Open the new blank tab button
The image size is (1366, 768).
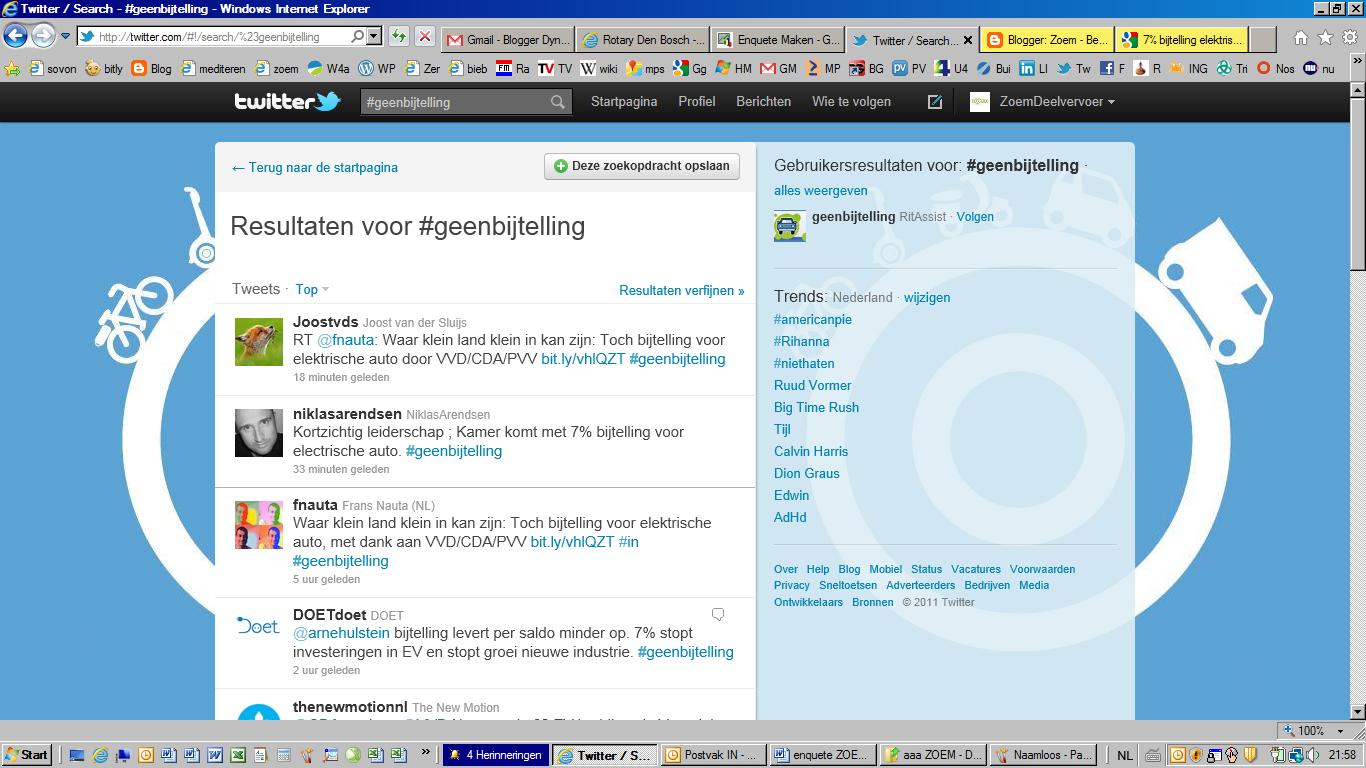tap(1263, 40)
